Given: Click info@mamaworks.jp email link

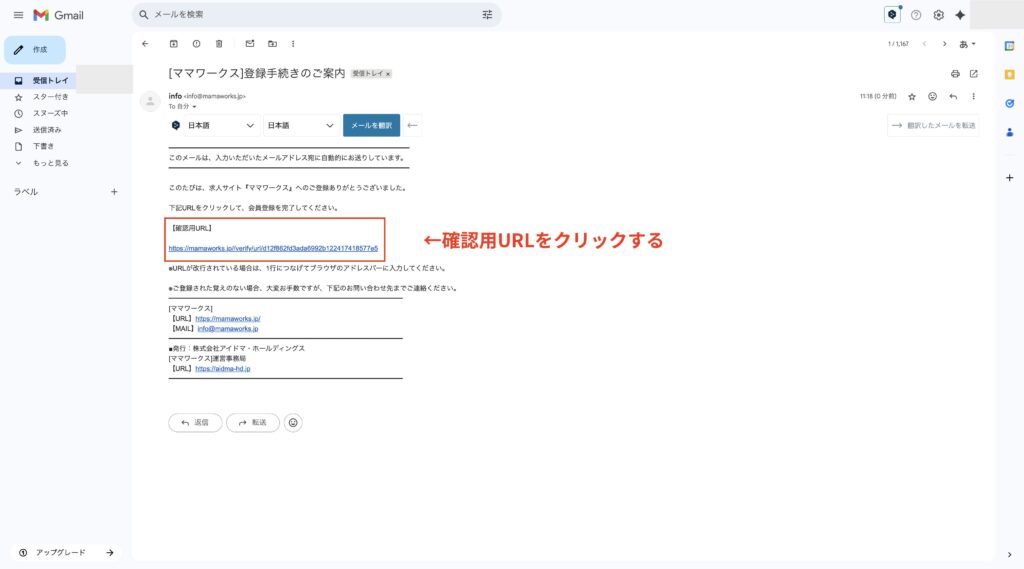Looking at the screenshot, I should 228,329.
